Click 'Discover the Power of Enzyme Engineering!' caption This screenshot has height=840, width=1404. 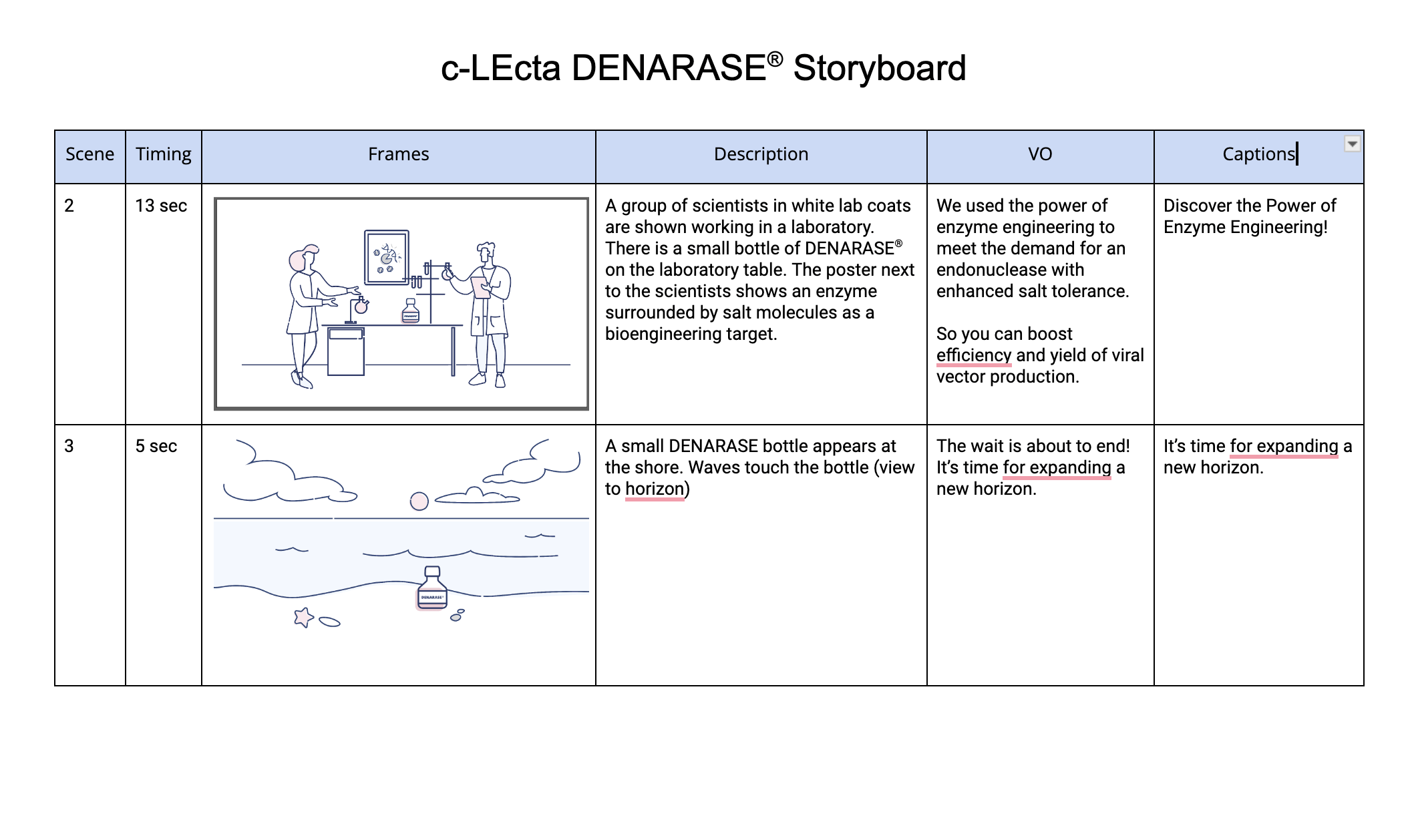point(1249,216)
